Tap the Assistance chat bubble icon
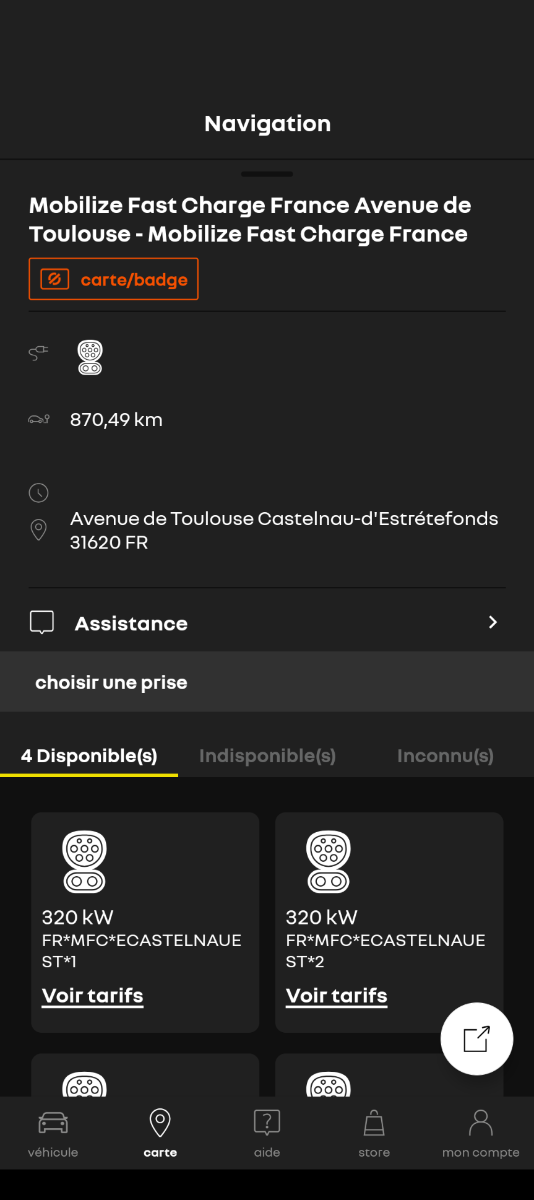 [42, 623]
